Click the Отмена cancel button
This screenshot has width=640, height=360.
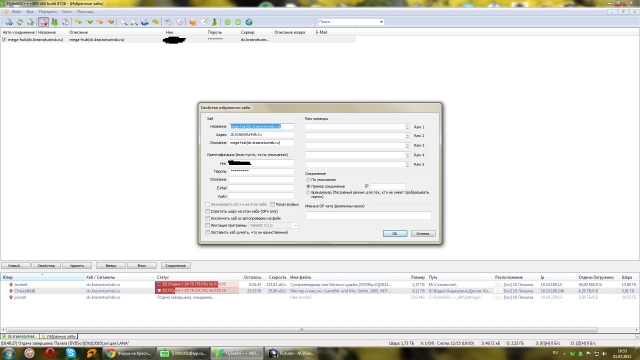point(423,233)
